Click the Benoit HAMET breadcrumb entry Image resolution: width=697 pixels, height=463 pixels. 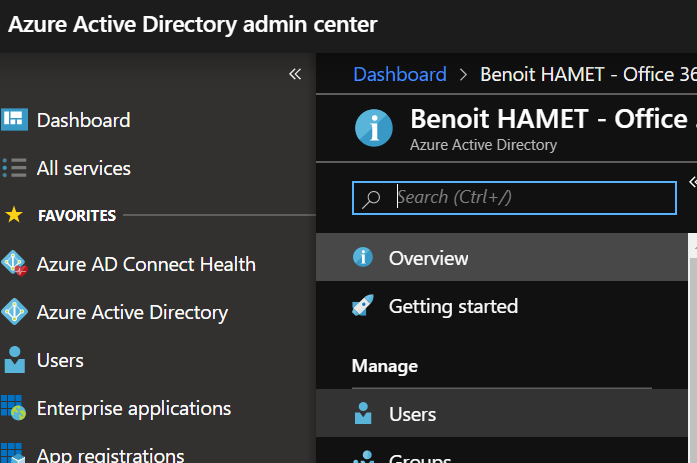point(583,74)
